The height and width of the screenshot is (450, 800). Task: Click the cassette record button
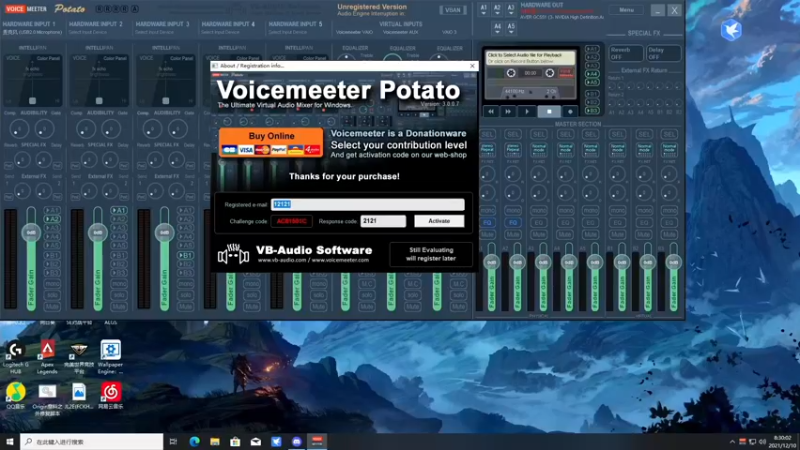(570, 111)
